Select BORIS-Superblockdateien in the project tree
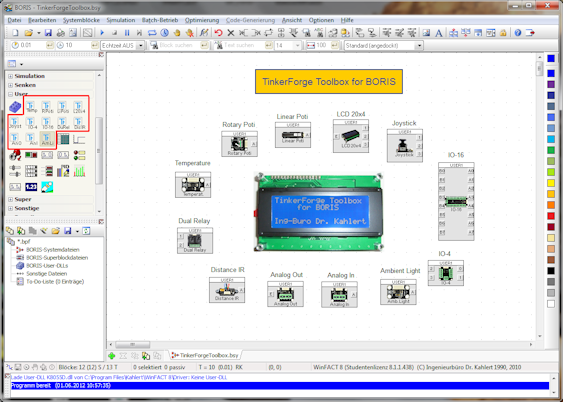 pos(57,257)
